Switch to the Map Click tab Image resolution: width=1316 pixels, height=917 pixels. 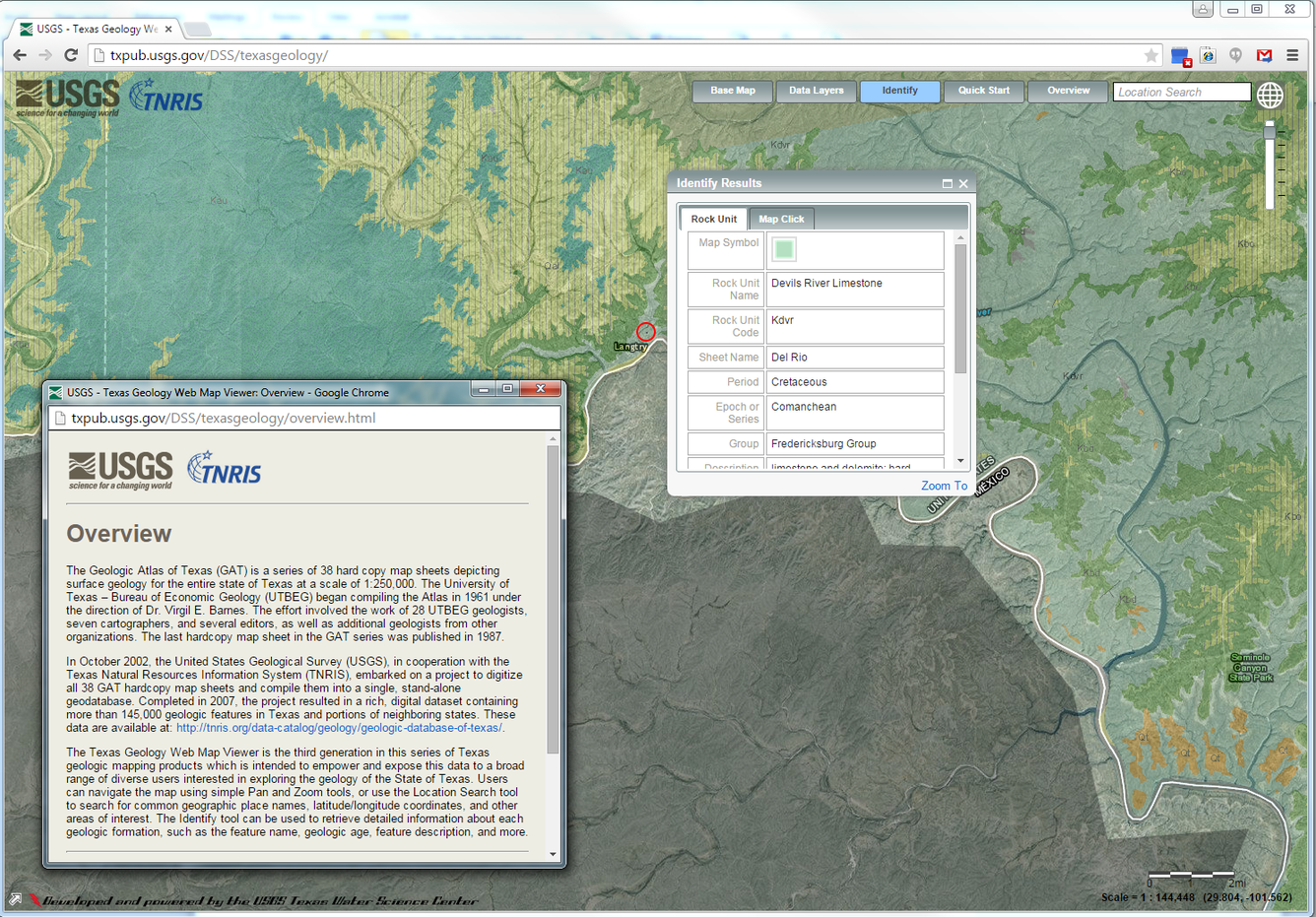click(x=781, y=219)
